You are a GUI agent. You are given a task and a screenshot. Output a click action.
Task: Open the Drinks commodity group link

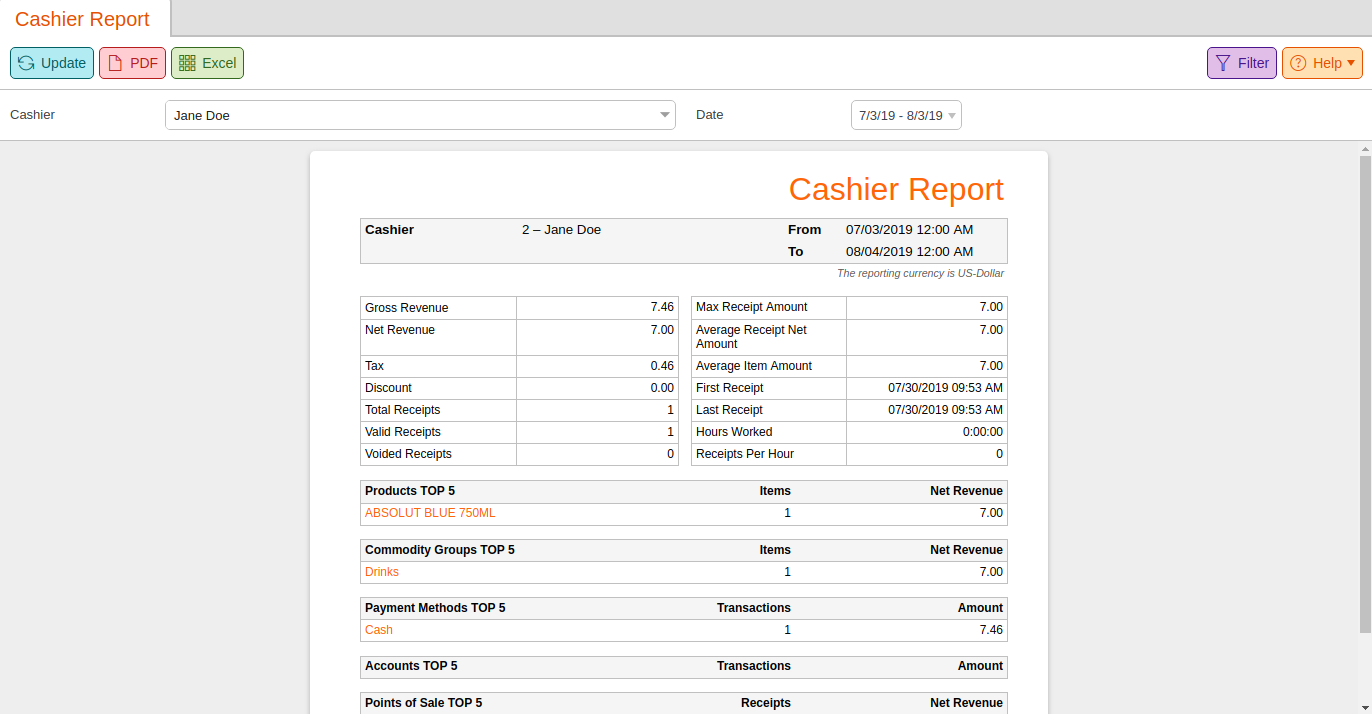tap(382, 572)
